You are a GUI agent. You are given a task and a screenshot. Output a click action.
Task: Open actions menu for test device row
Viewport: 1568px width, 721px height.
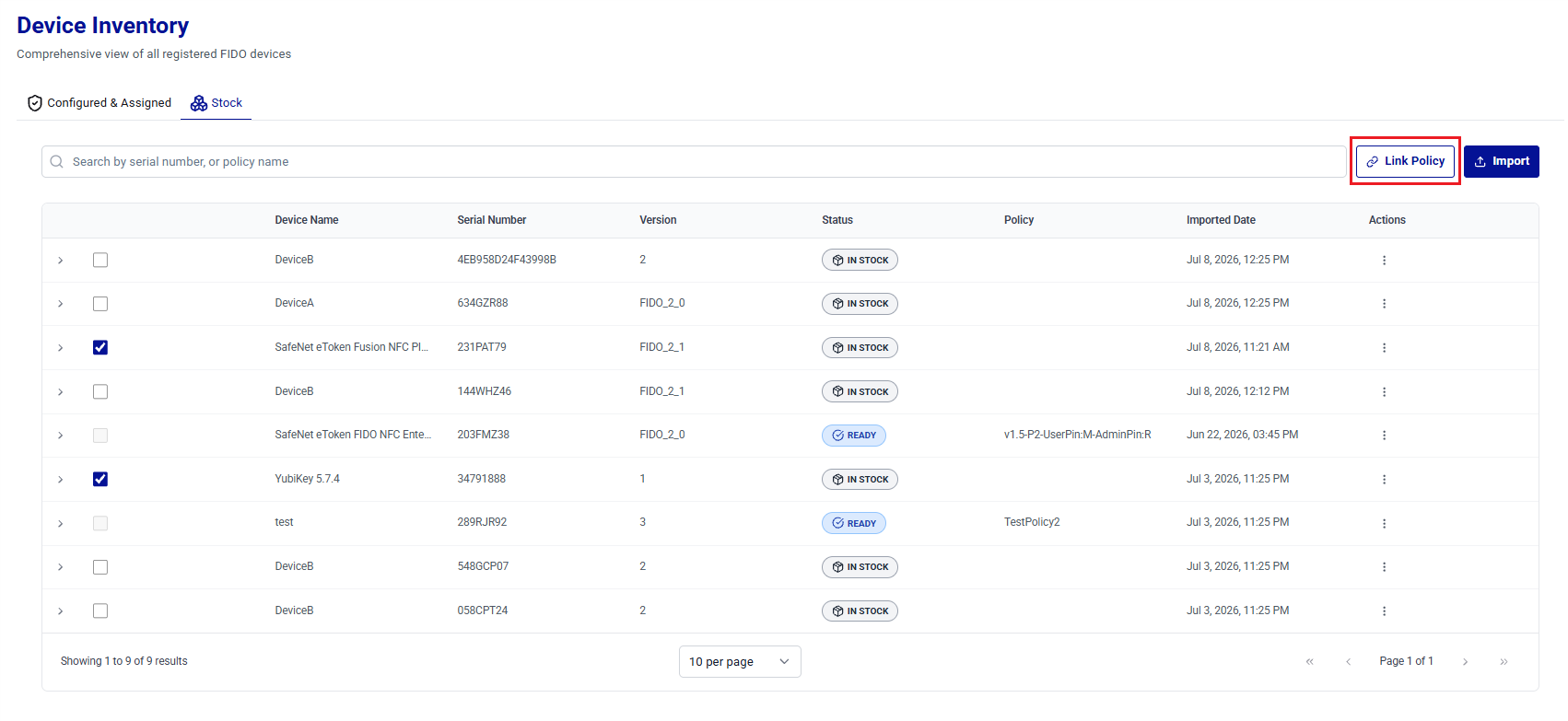click(x=1384, y=524)
